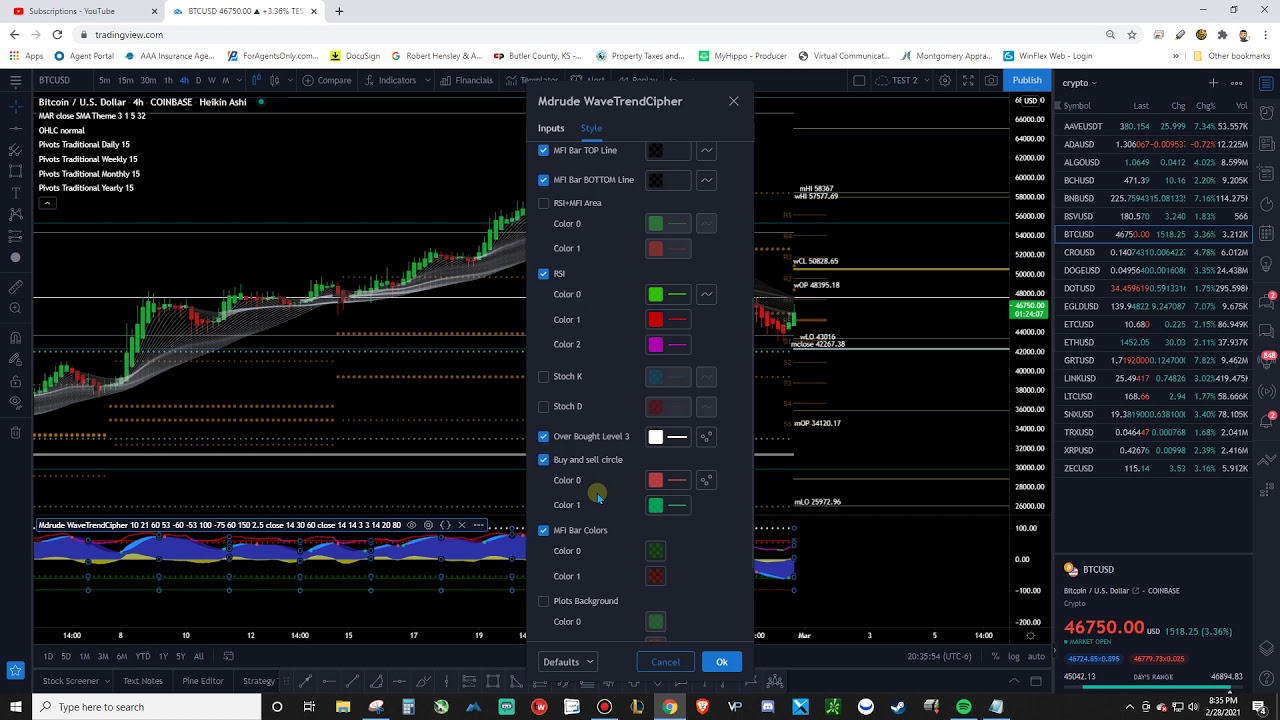Screen dimensions: 1280x720
Task: Open RSI Color 0 line style dropdown
Action: (x=706, y=294)
